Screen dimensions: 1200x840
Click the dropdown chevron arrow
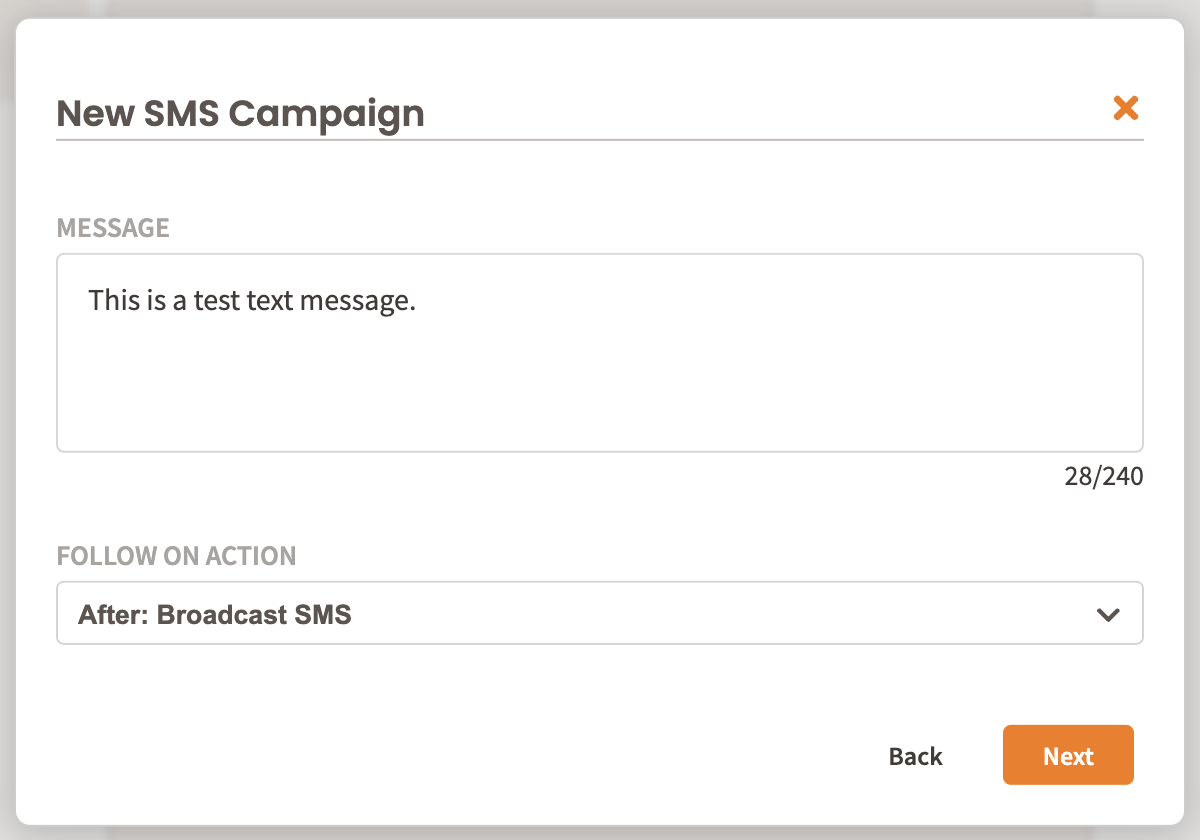coord(1107,615)
